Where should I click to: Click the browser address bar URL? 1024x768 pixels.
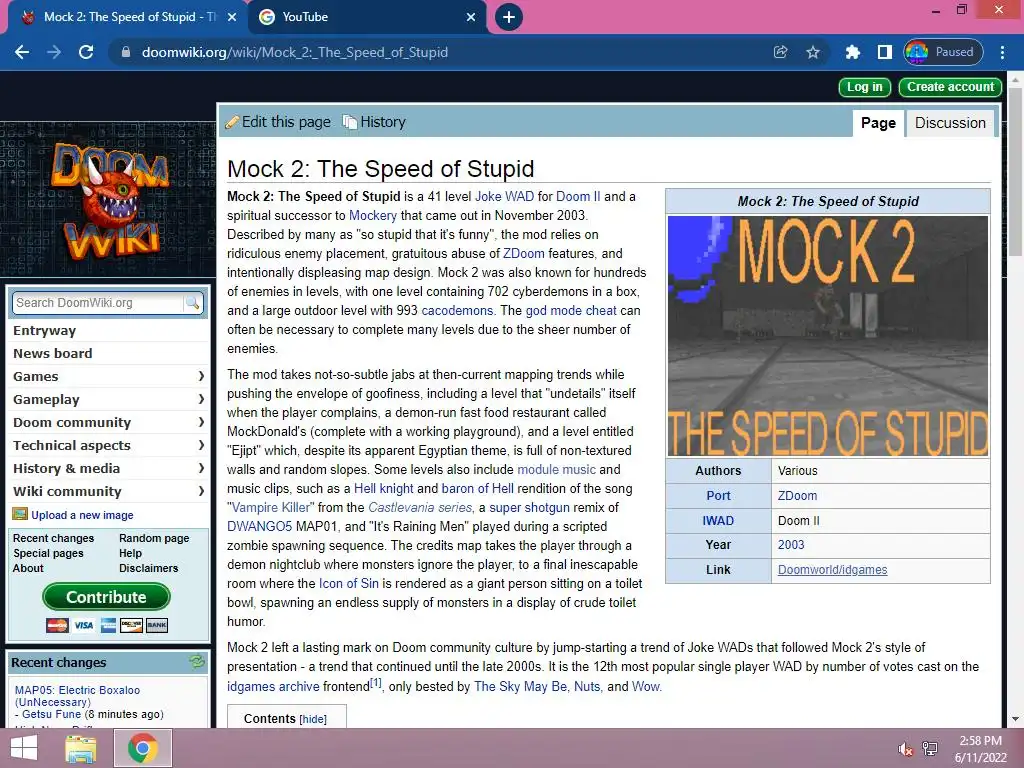[x=295, y=52]
